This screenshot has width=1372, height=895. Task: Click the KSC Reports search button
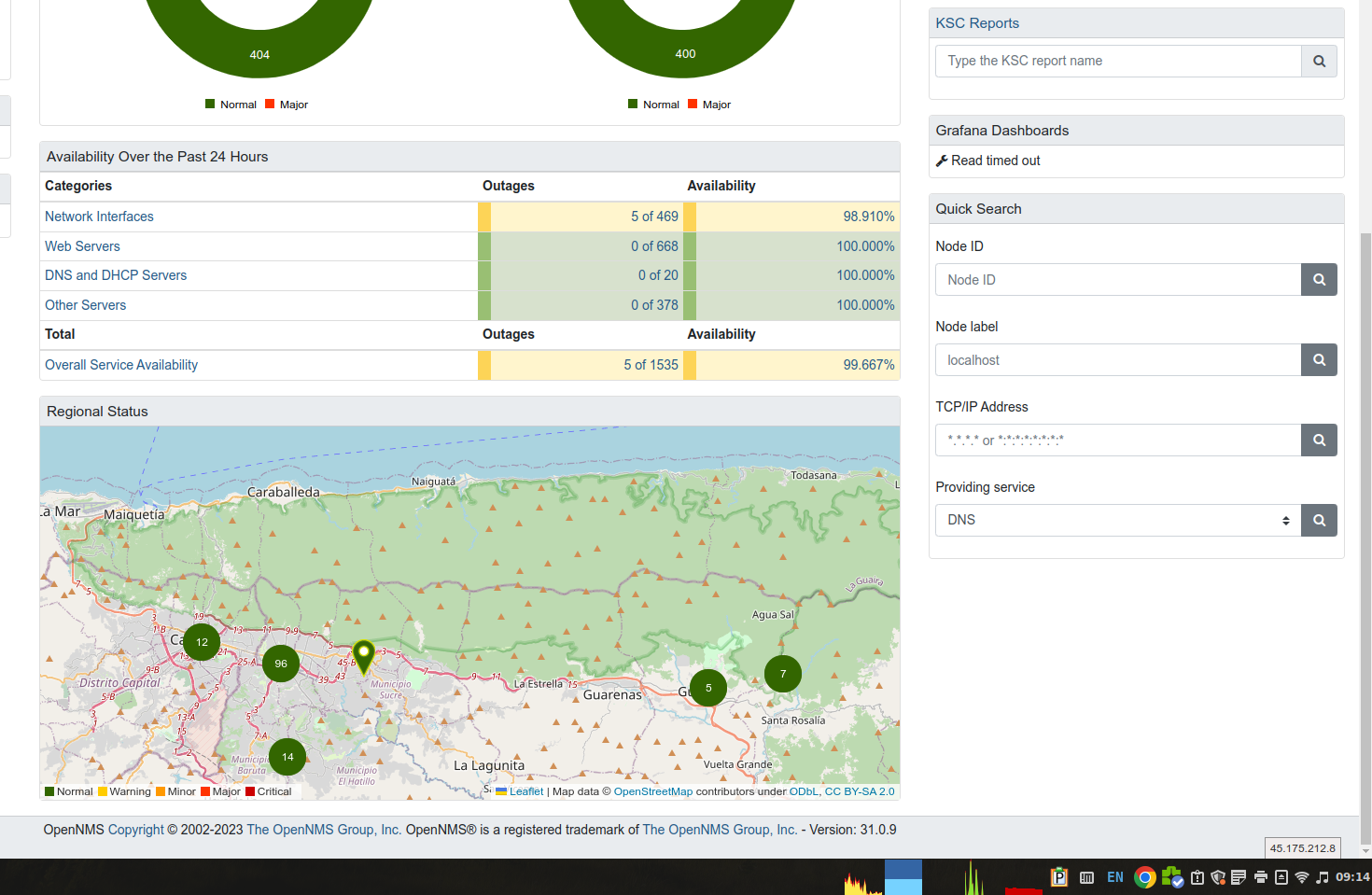click(1319, 62)
